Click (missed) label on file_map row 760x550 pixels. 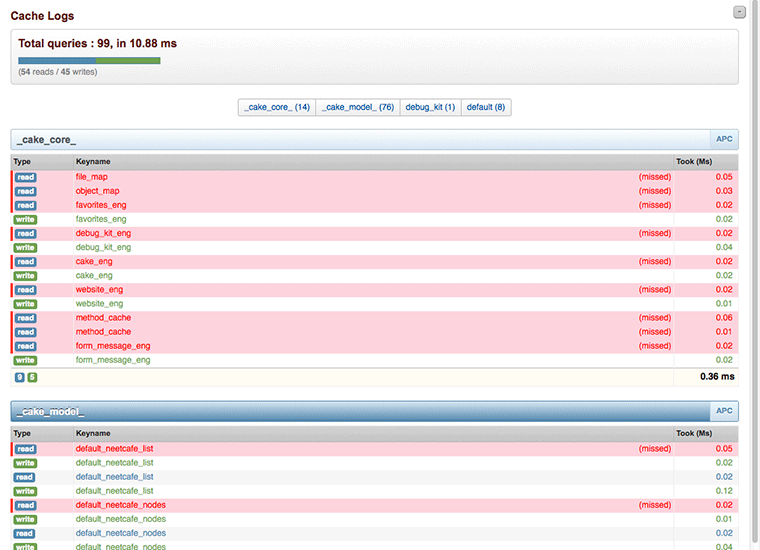click(x=655, y=177)
